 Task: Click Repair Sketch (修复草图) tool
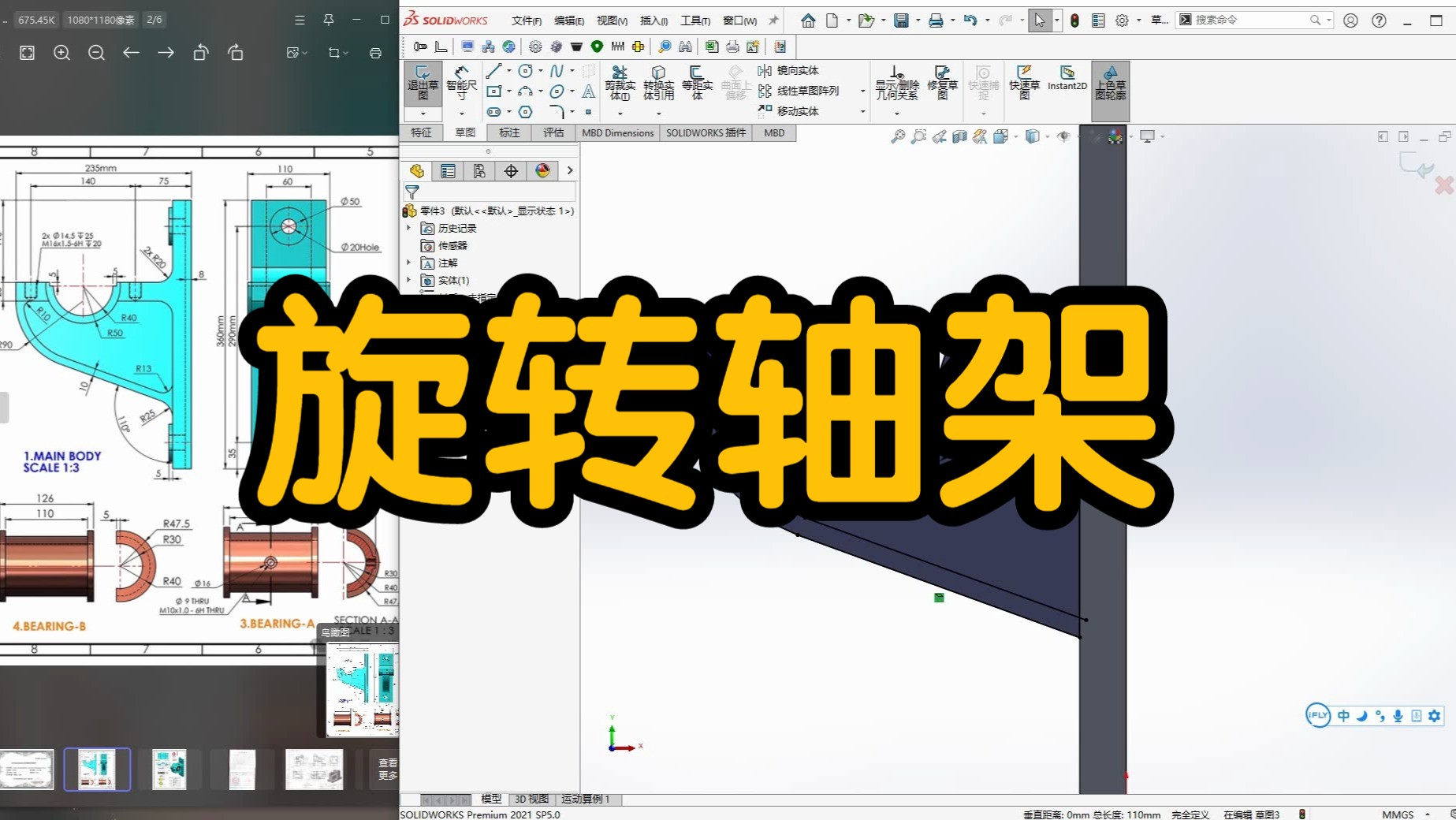tap(942, 83)
